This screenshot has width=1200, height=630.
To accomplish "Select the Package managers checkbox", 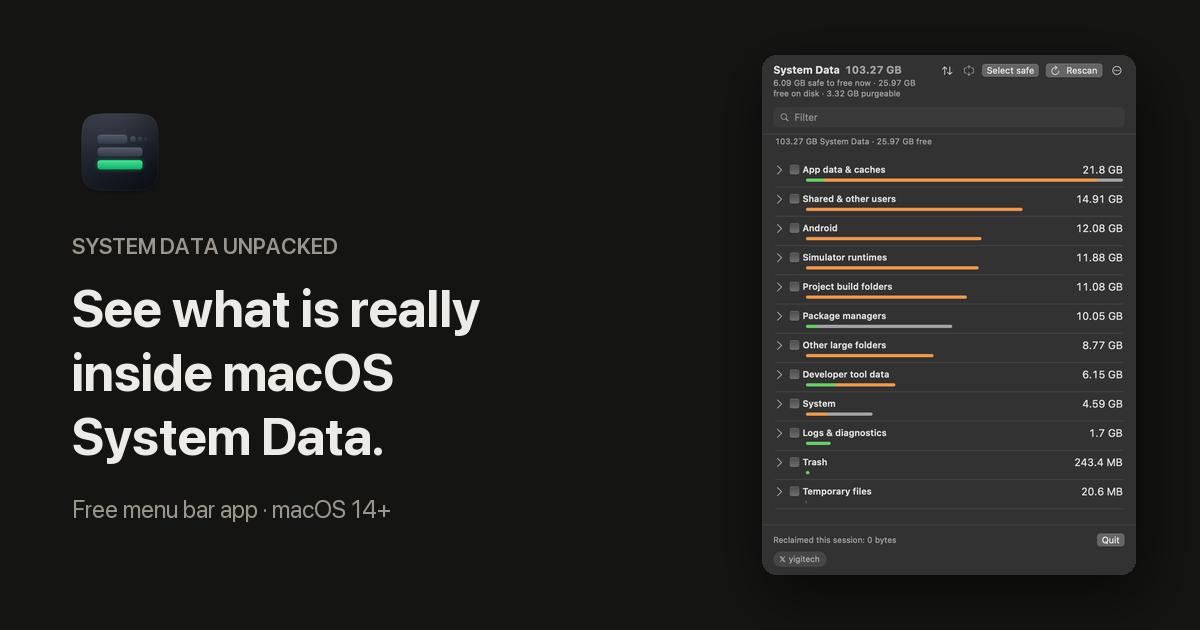I will point(794,316).
